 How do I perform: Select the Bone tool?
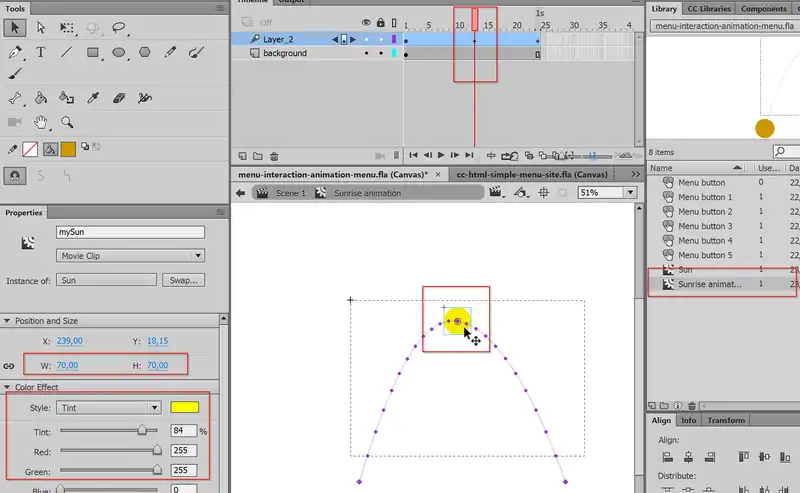15,98
